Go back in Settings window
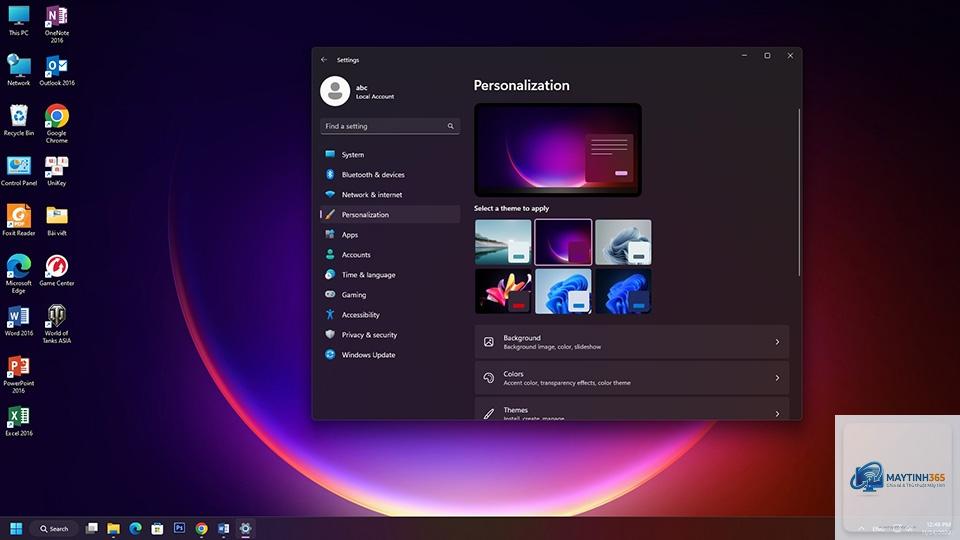The height and width of the screenshot is (540, 960). (324, 59)
